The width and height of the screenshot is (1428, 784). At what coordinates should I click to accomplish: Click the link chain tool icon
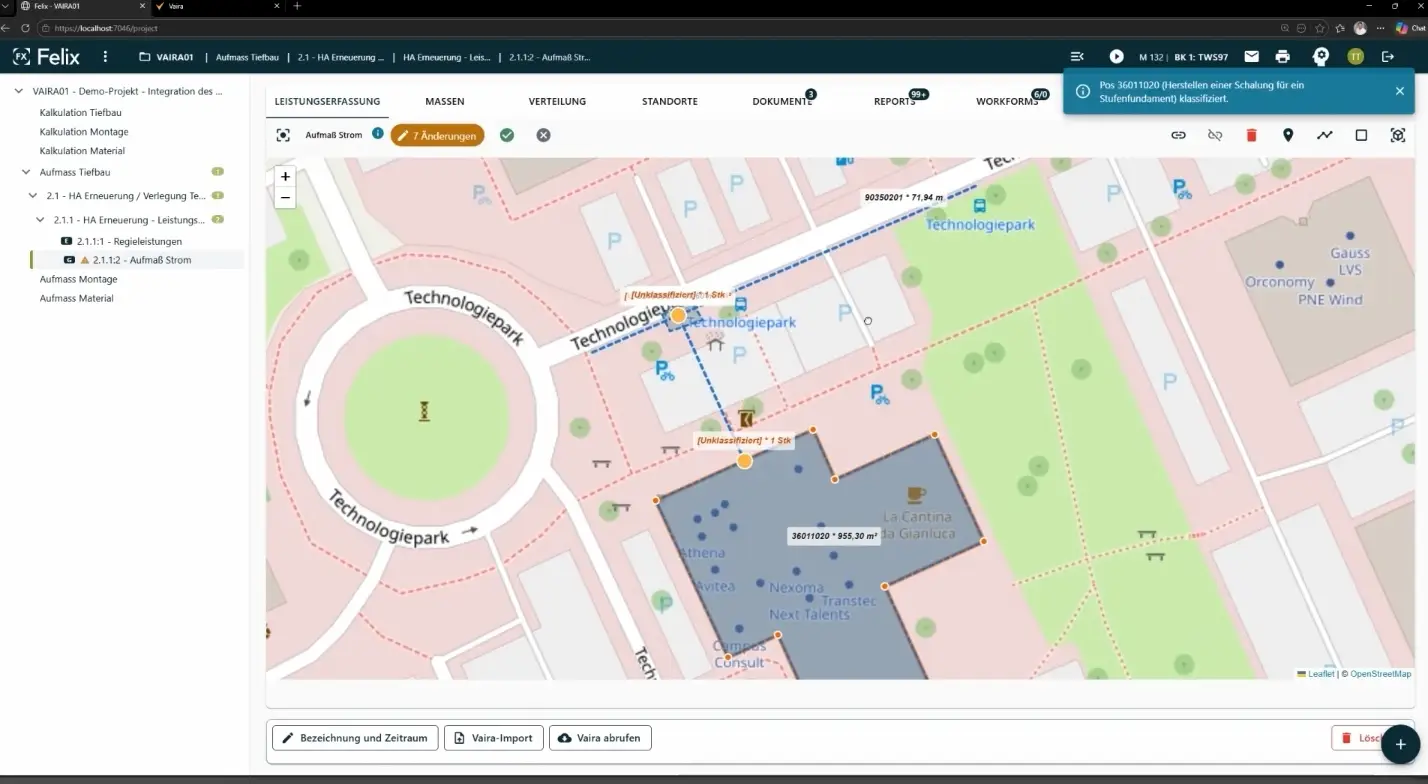click(x=1178, y=135)
